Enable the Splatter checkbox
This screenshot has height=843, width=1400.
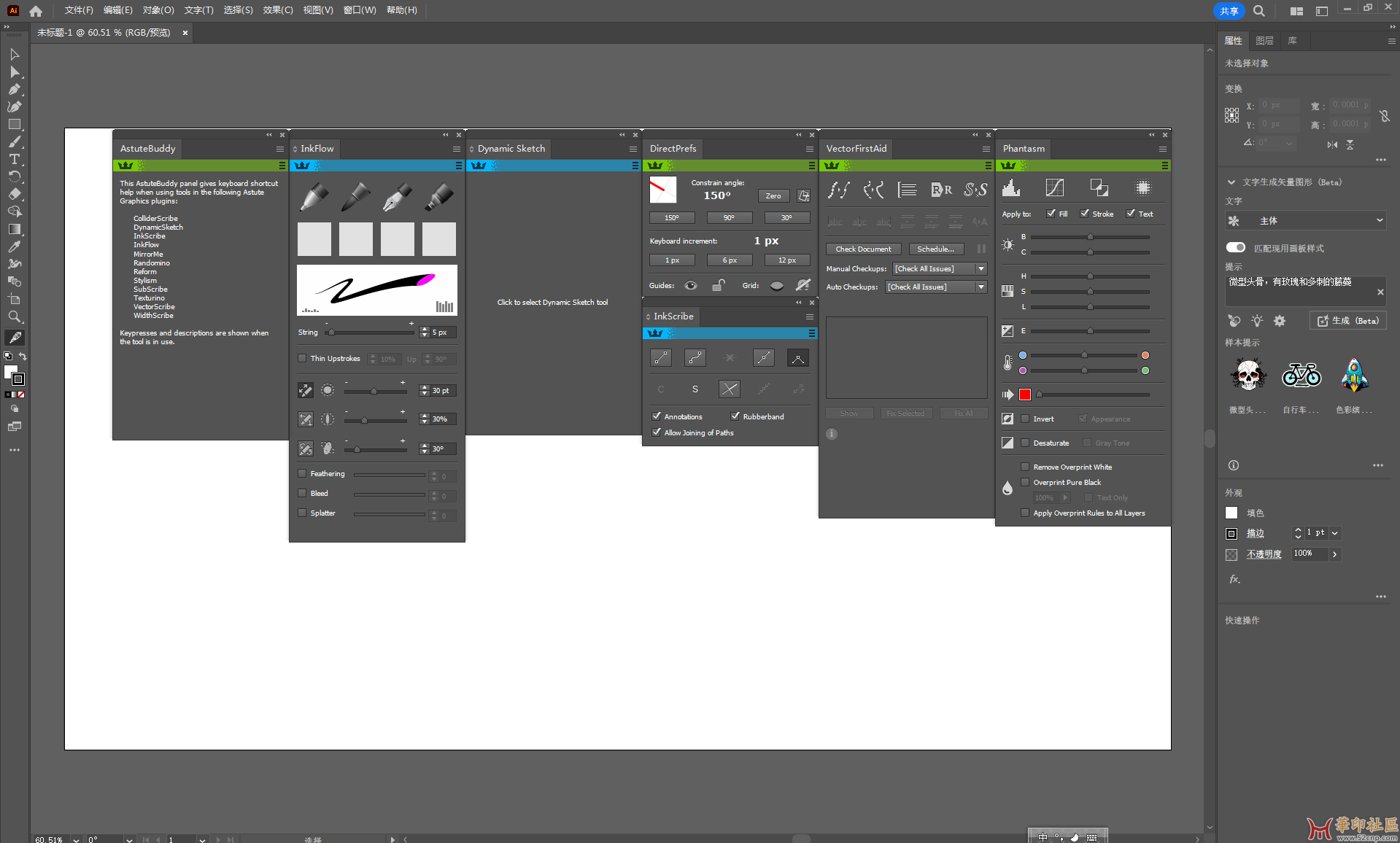302,513
